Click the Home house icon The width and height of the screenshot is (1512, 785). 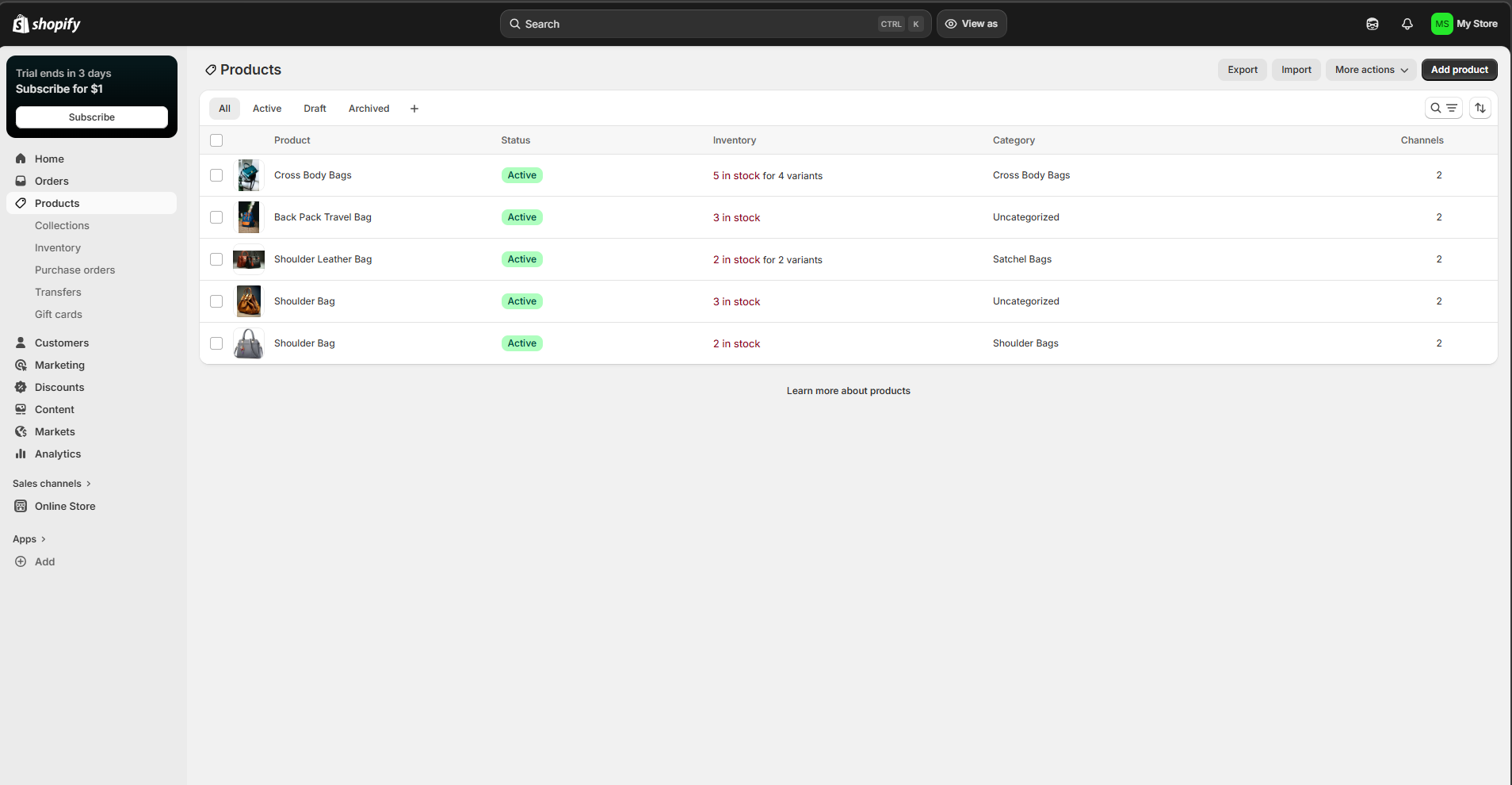point(21,159)
